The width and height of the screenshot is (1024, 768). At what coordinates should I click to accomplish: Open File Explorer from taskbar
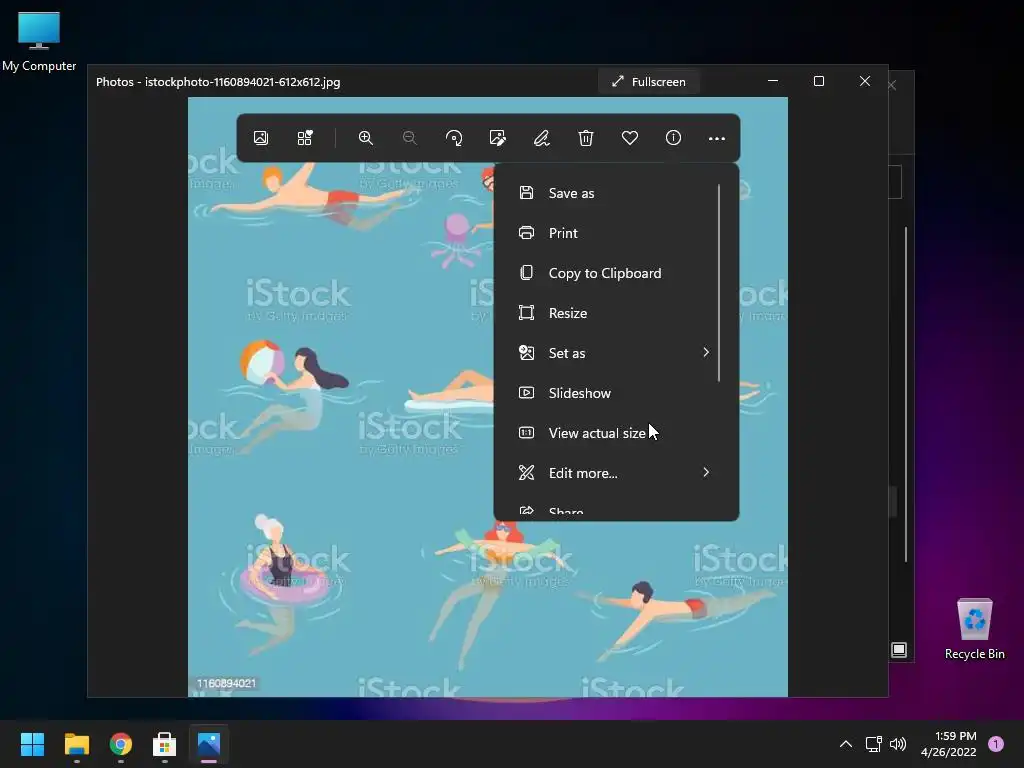(x=76, y=744)
